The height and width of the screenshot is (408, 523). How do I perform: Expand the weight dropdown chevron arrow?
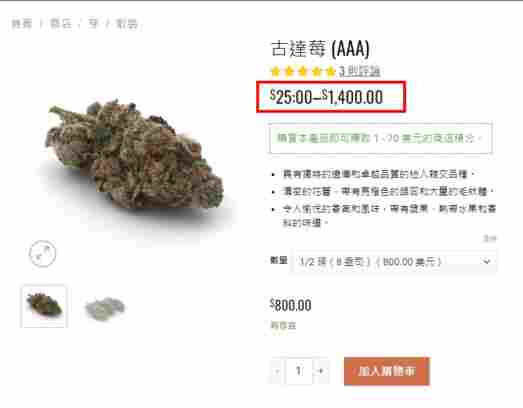click(486, 262)
